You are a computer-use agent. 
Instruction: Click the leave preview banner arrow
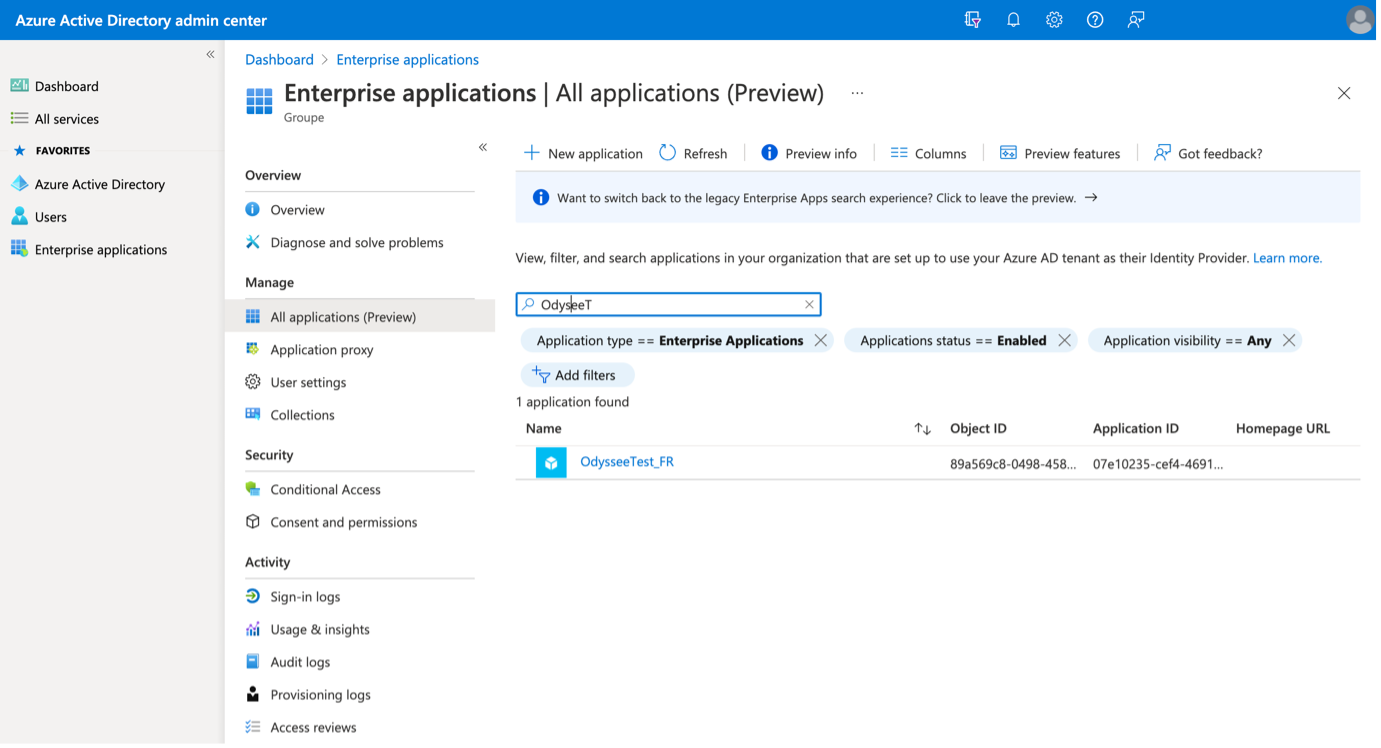[x=1091, y=198]
